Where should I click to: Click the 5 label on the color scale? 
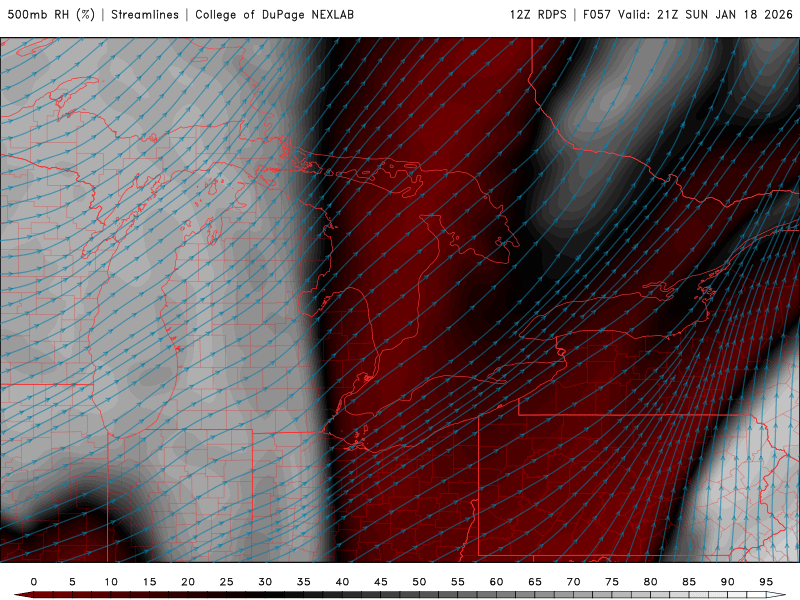pos(72,582)
